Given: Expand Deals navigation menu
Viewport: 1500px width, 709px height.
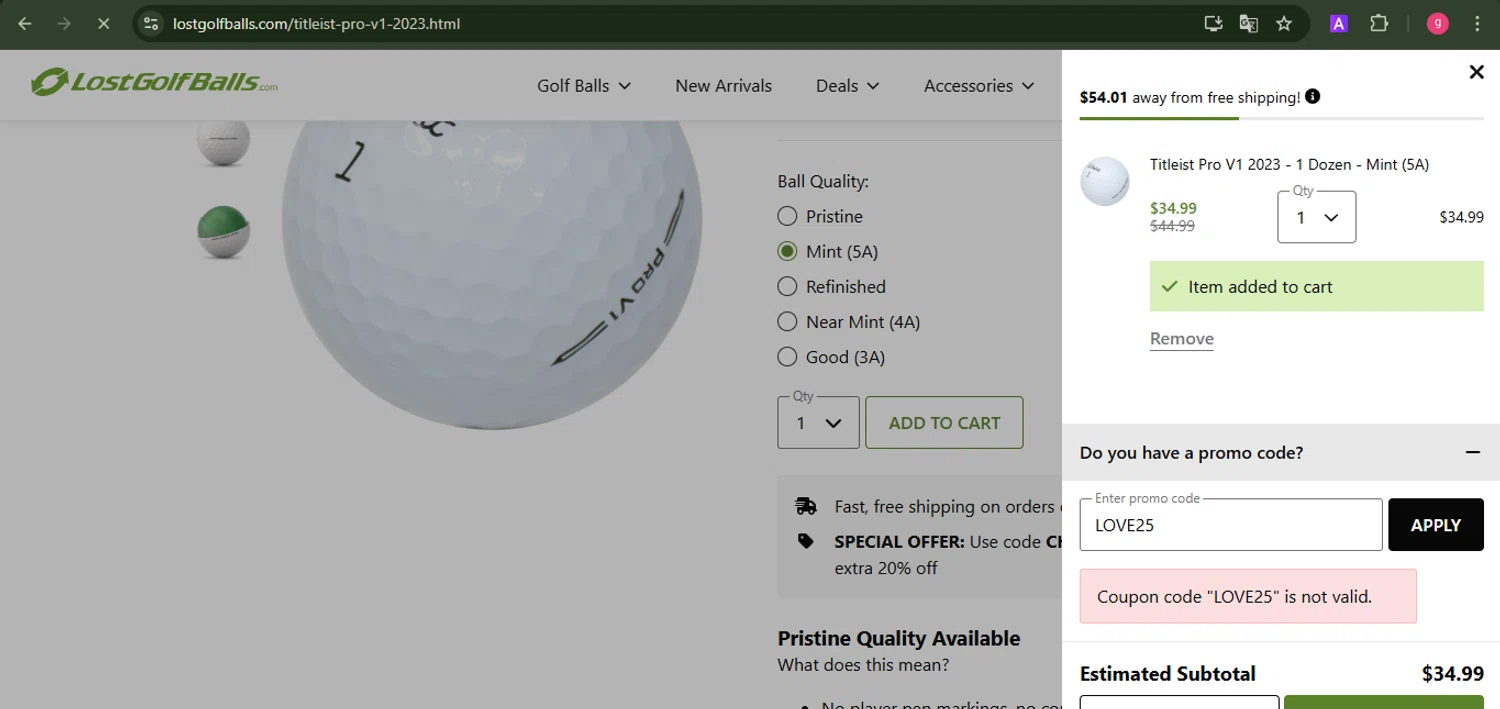Looking at the screenshot, I should pos(847,85).
